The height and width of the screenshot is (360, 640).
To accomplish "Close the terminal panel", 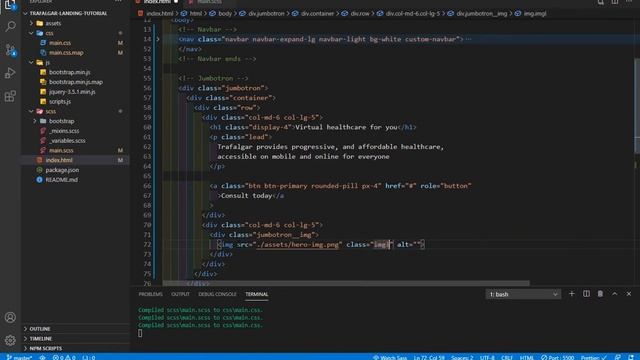I will pos(629,294).
